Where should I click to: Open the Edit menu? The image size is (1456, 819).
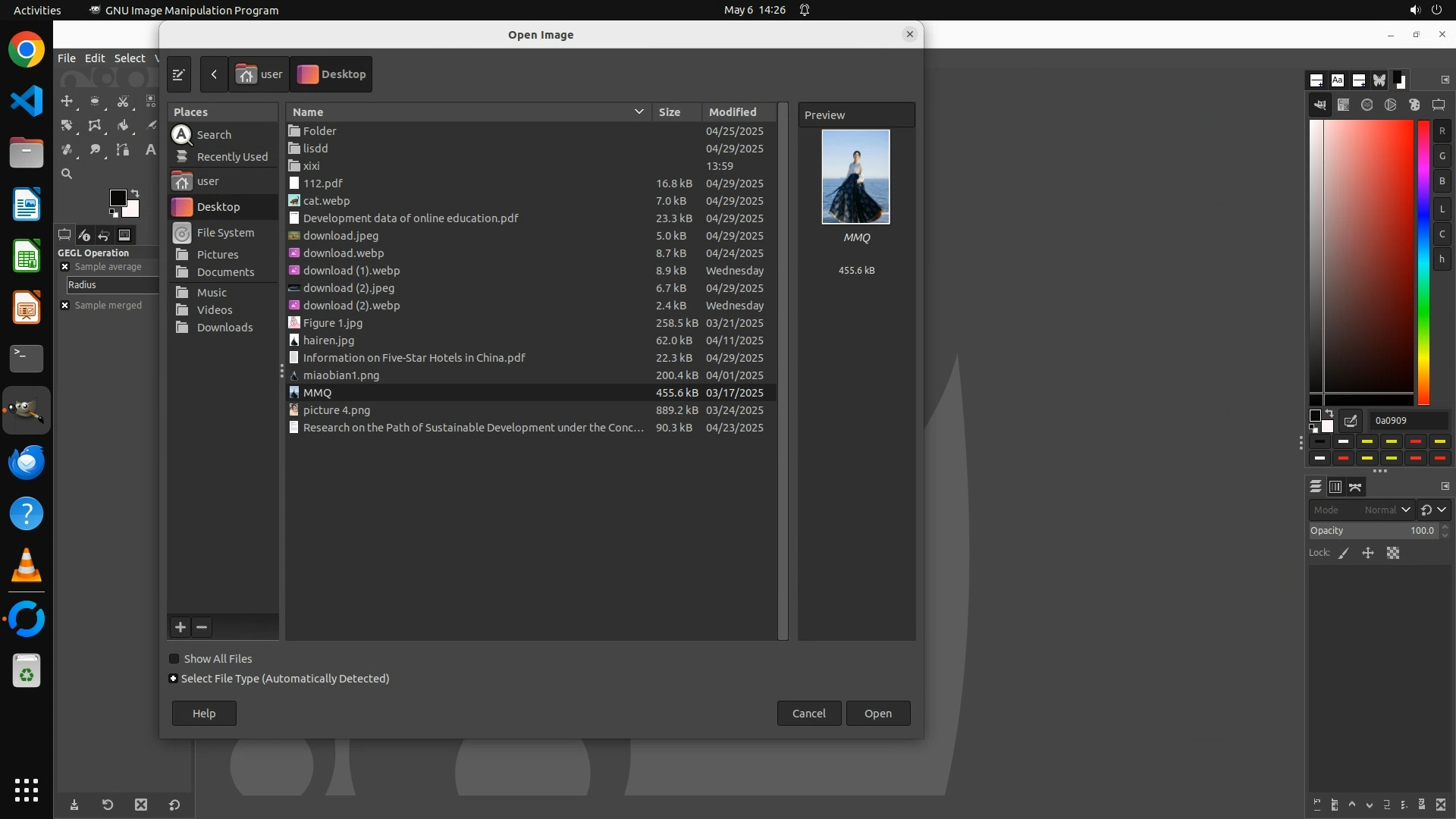pos(94,58)
